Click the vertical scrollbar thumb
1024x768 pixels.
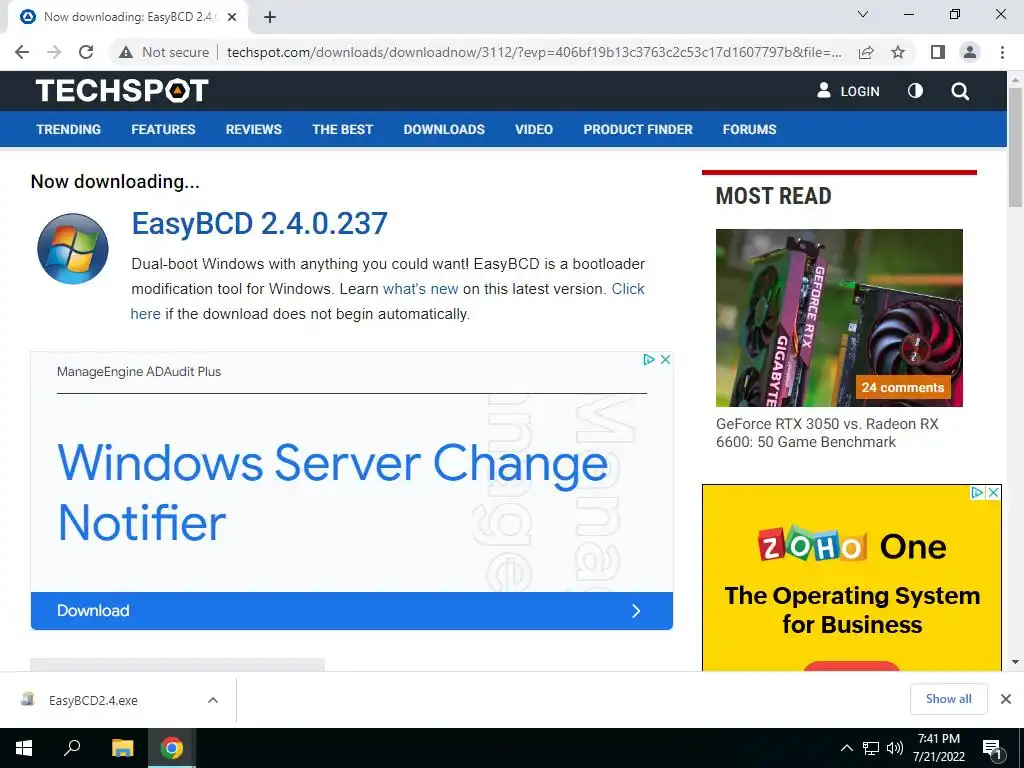point(1015,148)
